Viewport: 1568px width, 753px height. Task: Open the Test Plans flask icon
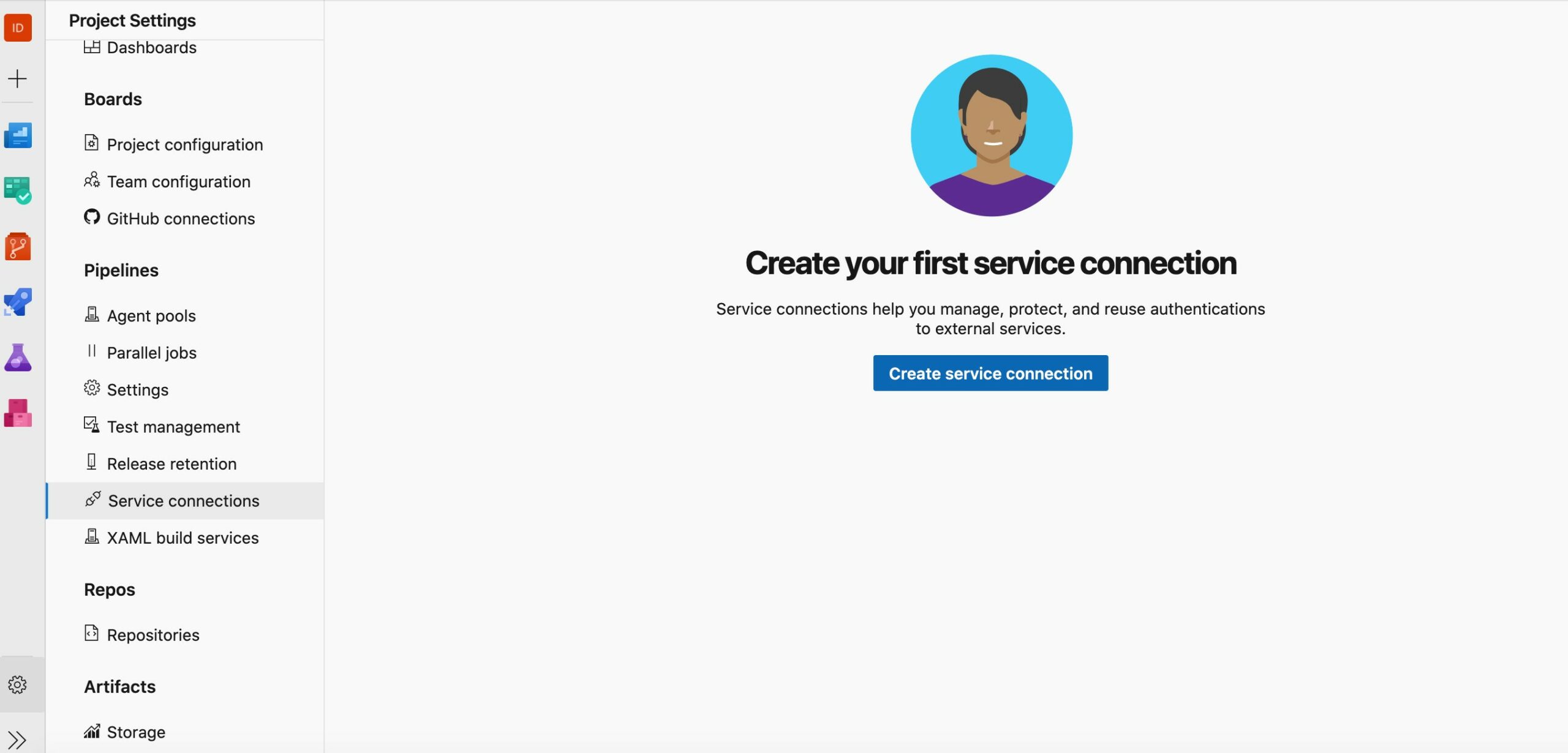pos(18,358)
